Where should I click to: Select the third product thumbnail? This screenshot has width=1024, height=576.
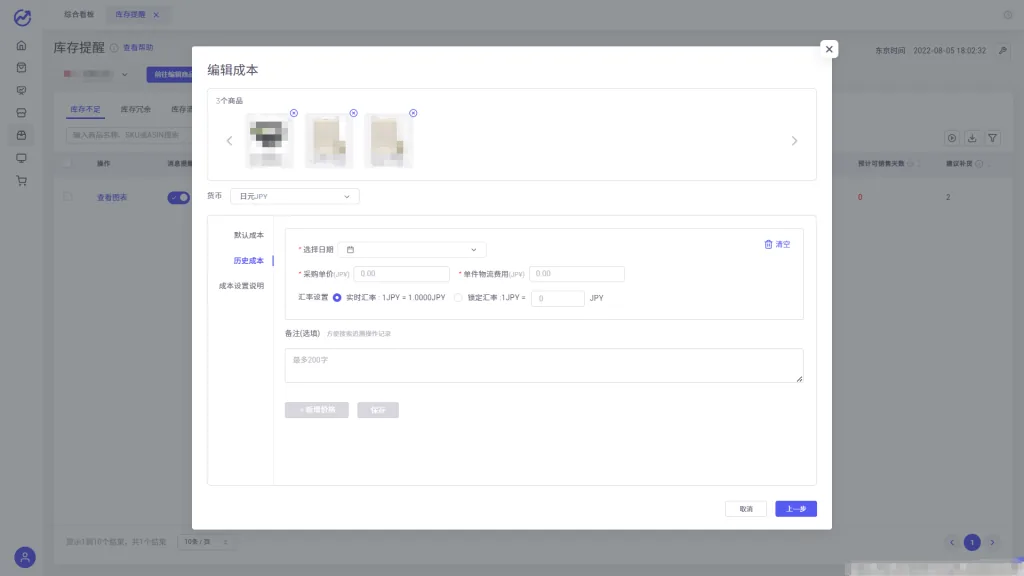[389, 141]
